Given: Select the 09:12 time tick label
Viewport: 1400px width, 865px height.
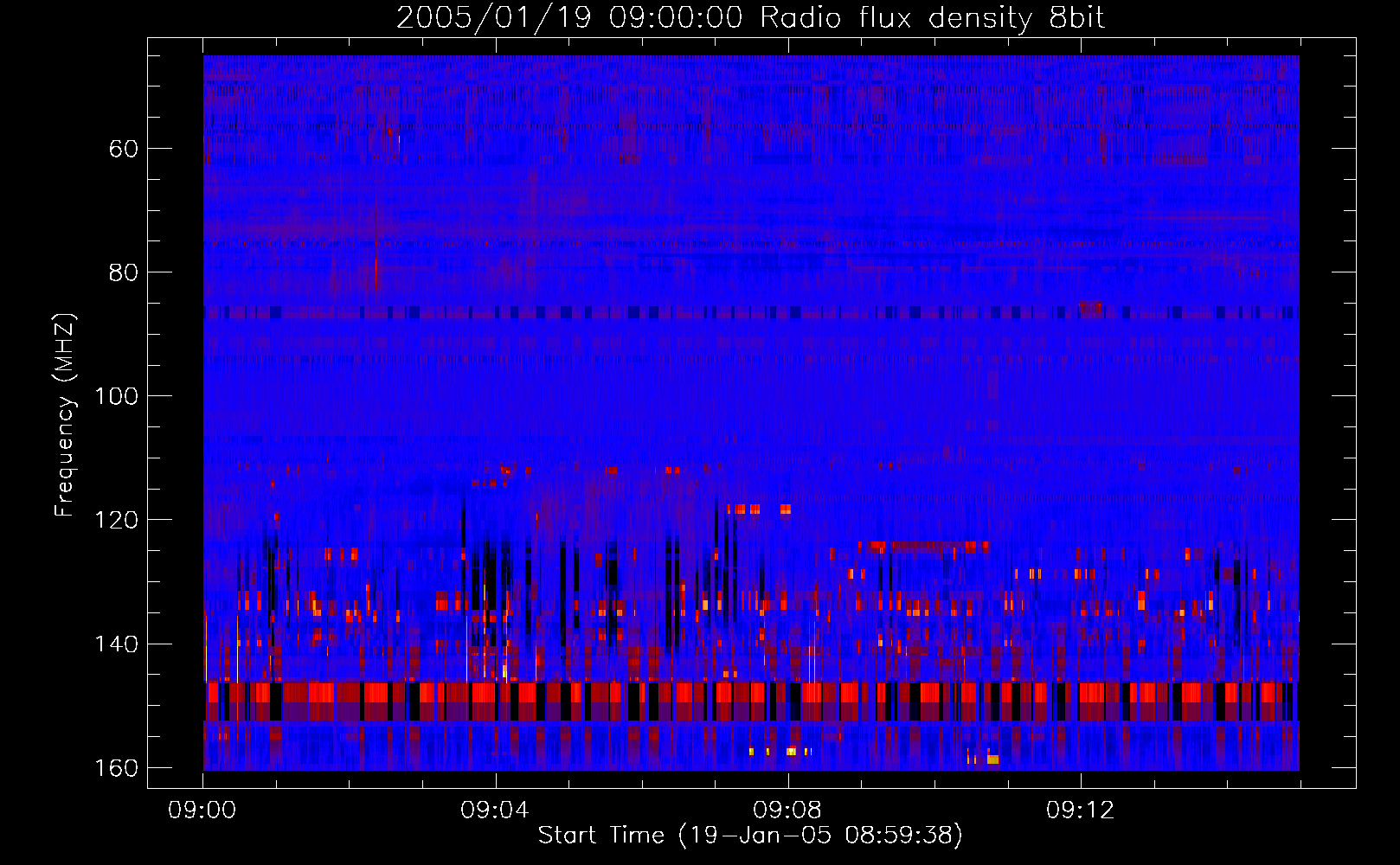Looking at the screenshot, I should tap(1080, 811).
